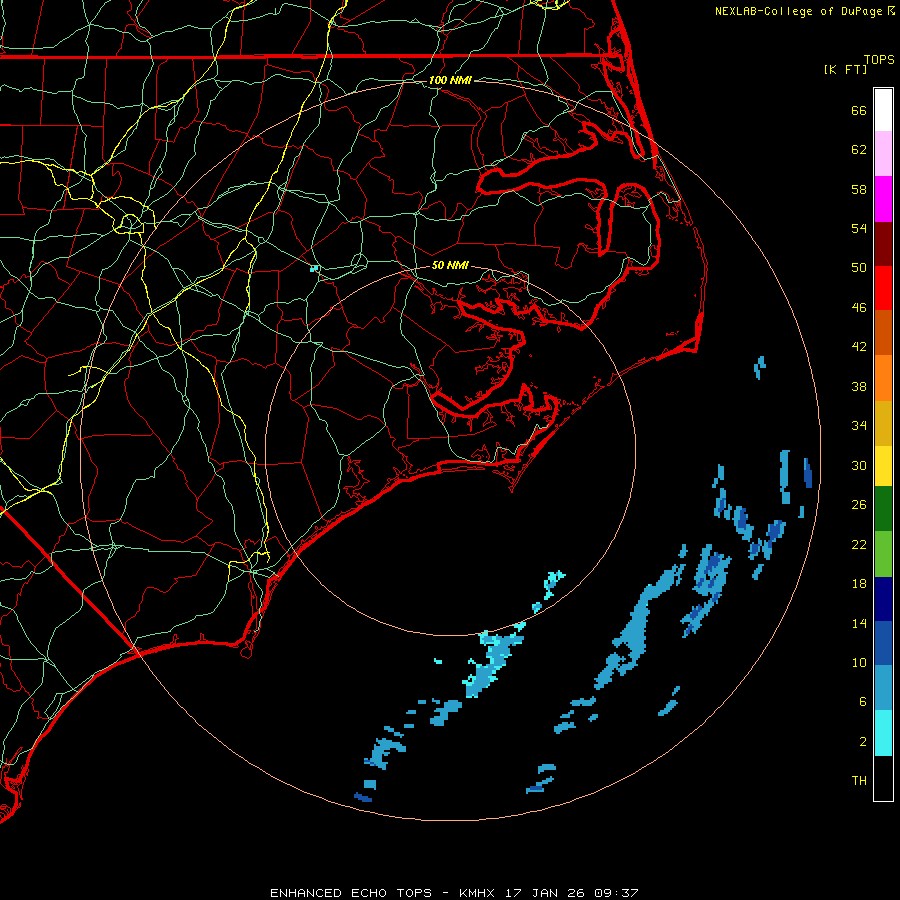Viewport: 900px width, 900px height.
Task: Click the magenta legend swatch
Action: click(883, 199)
